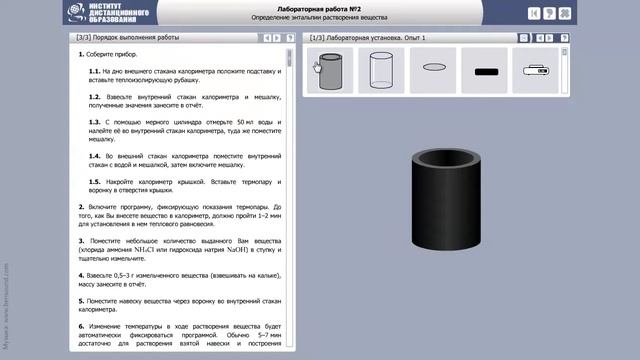Click the title 'Лабораторная работа №2'

(x=319, y=9)
